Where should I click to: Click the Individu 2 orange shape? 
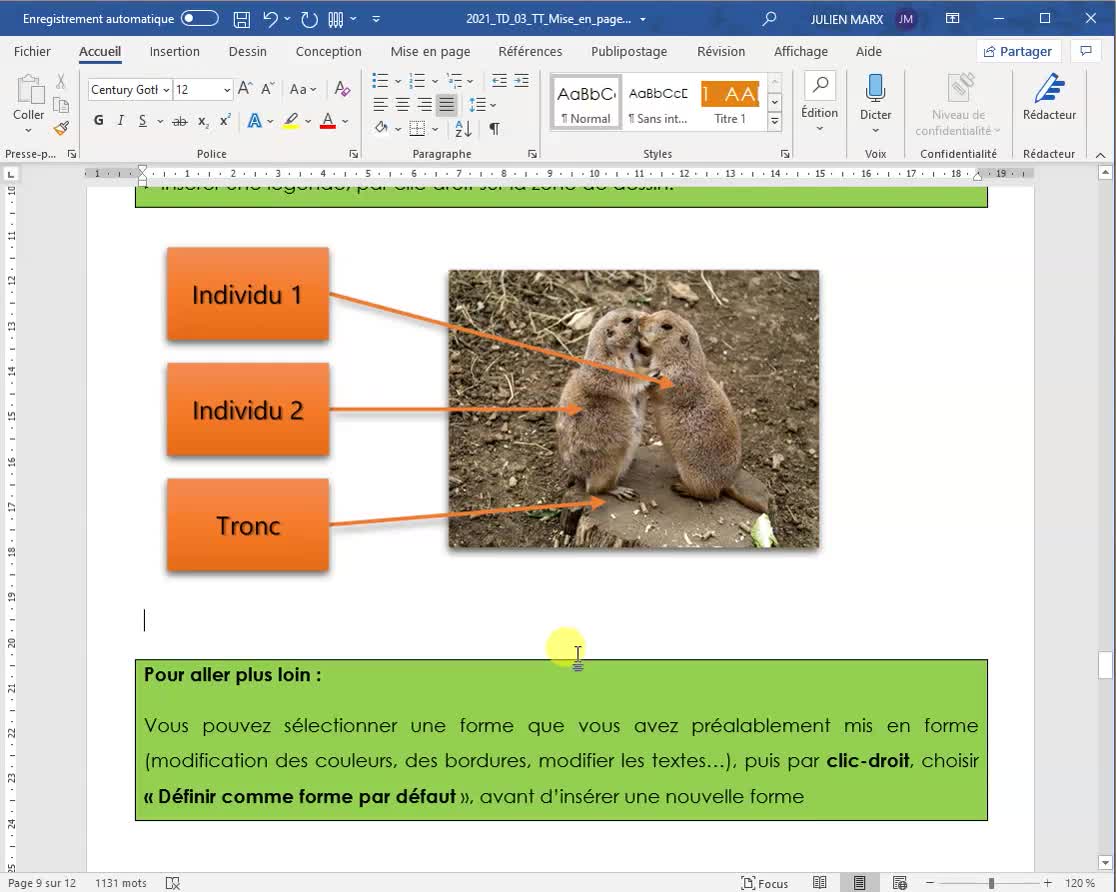[248, 410]
